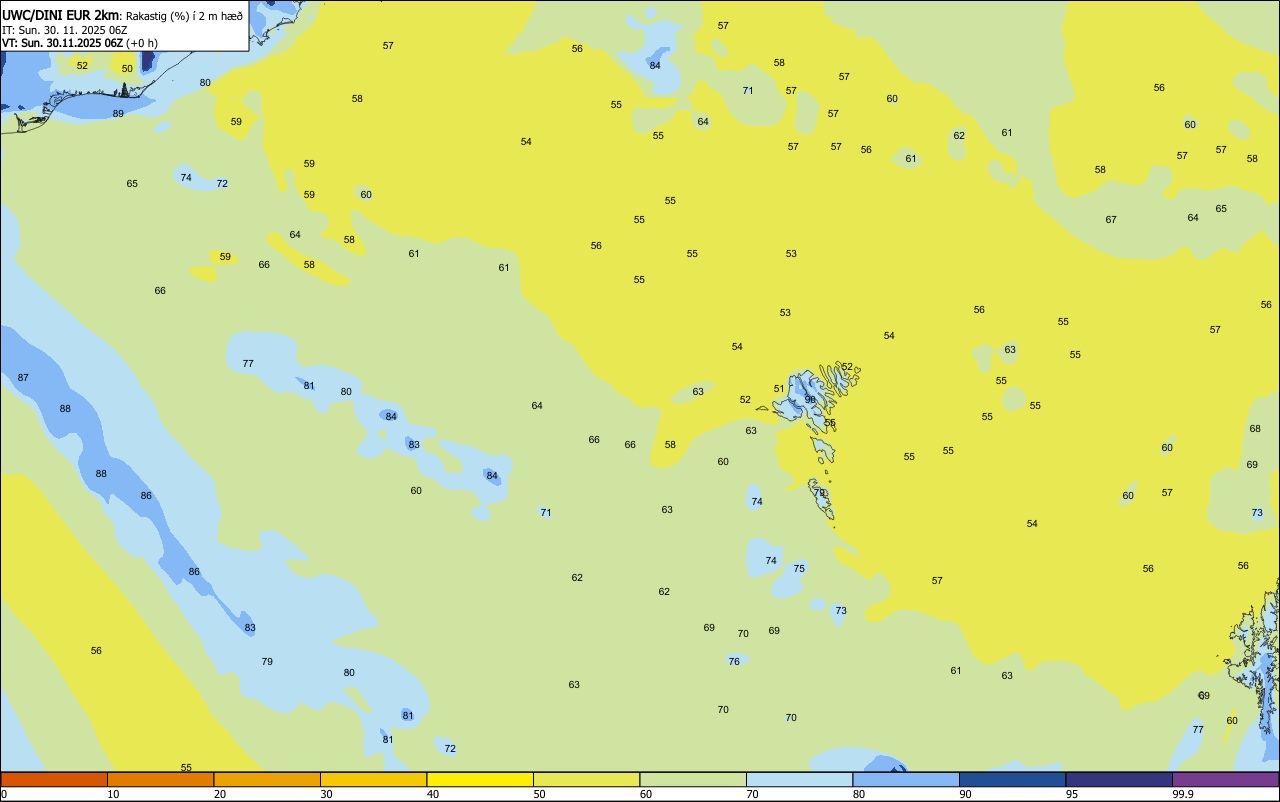Image resolution: width=1280 pixels, height=802 pixels.
Task: Click the 40–50 bright yellow legend swatch
Action: click(x=480, y=779)
